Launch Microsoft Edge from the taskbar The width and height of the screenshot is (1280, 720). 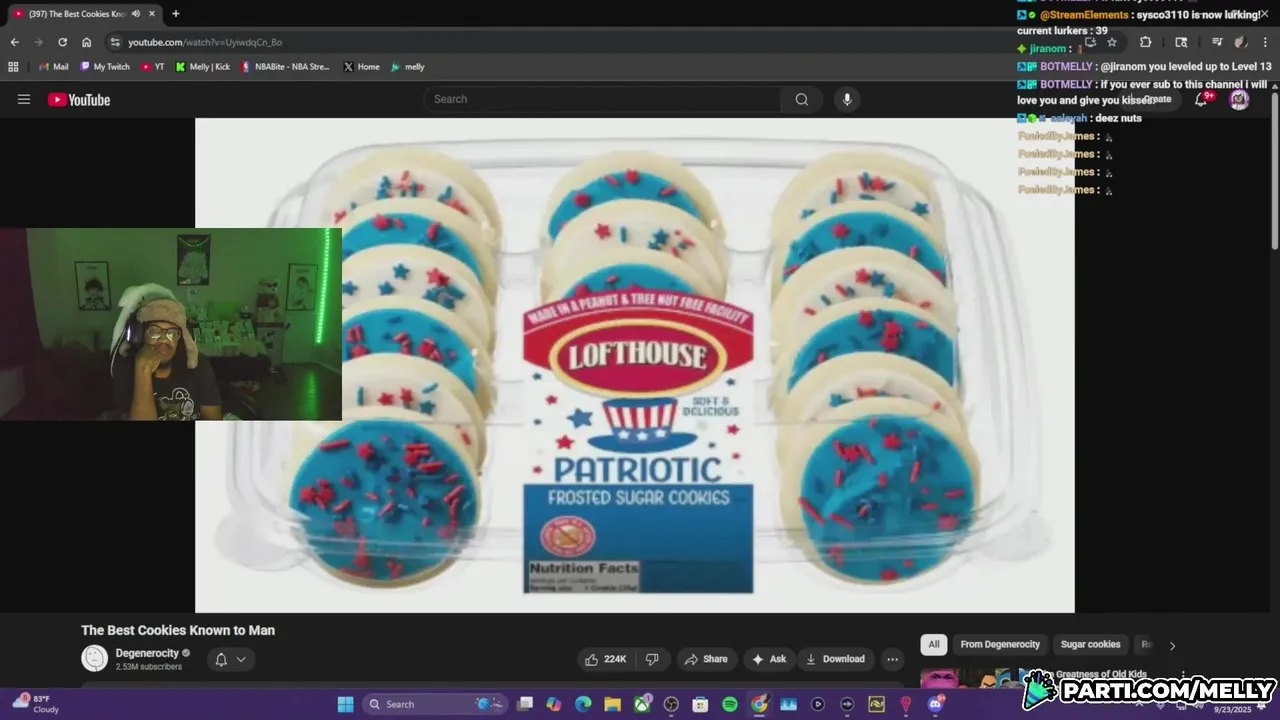583,704
